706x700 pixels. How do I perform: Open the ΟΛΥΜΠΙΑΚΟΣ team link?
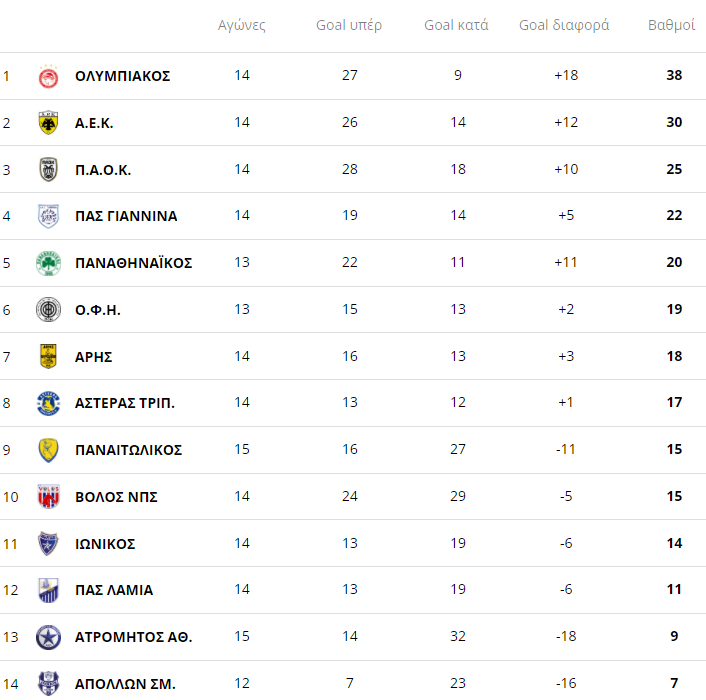coord(122,76)
